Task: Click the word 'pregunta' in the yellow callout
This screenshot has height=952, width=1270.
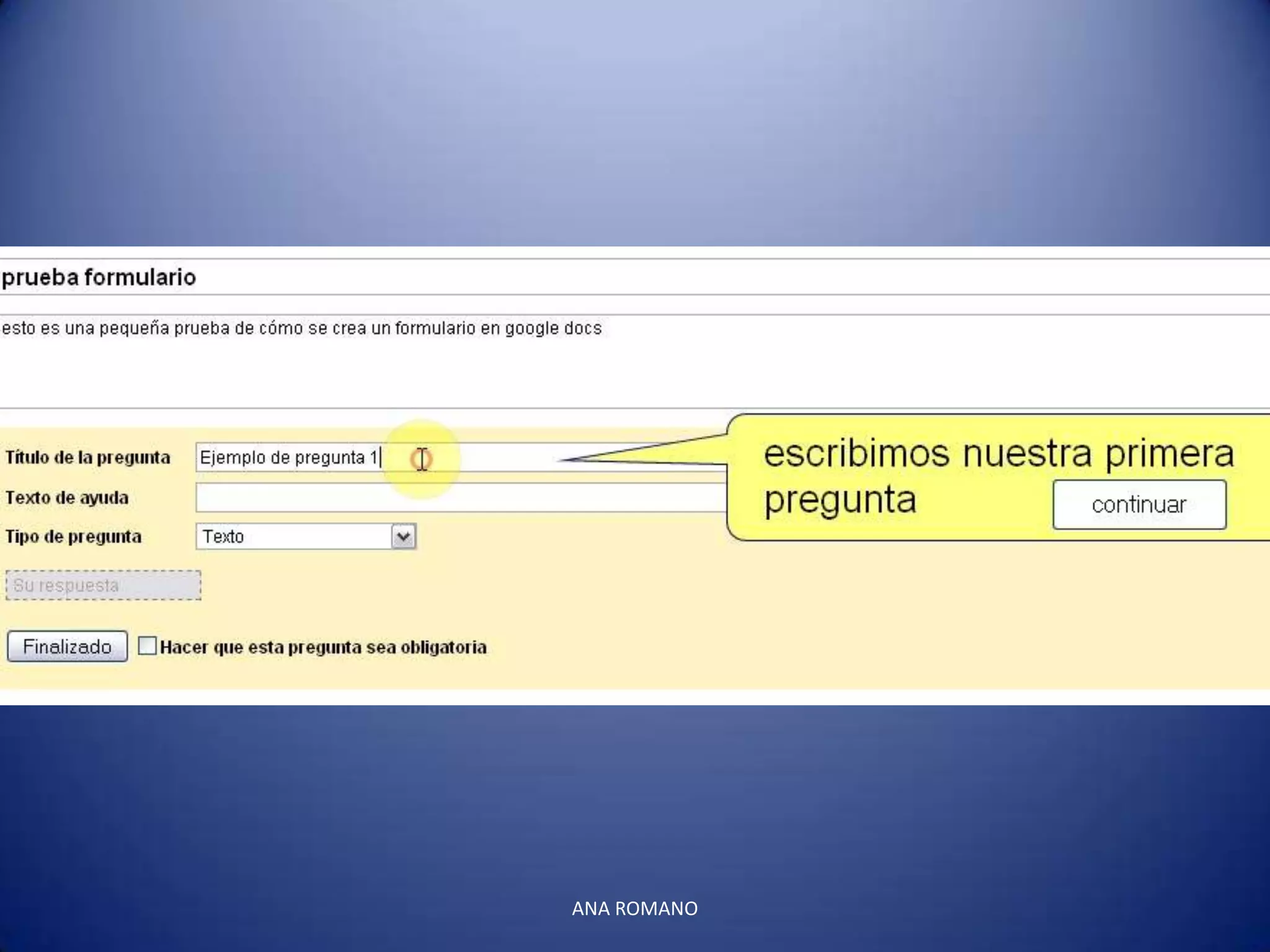Action: tap(840, 500)
